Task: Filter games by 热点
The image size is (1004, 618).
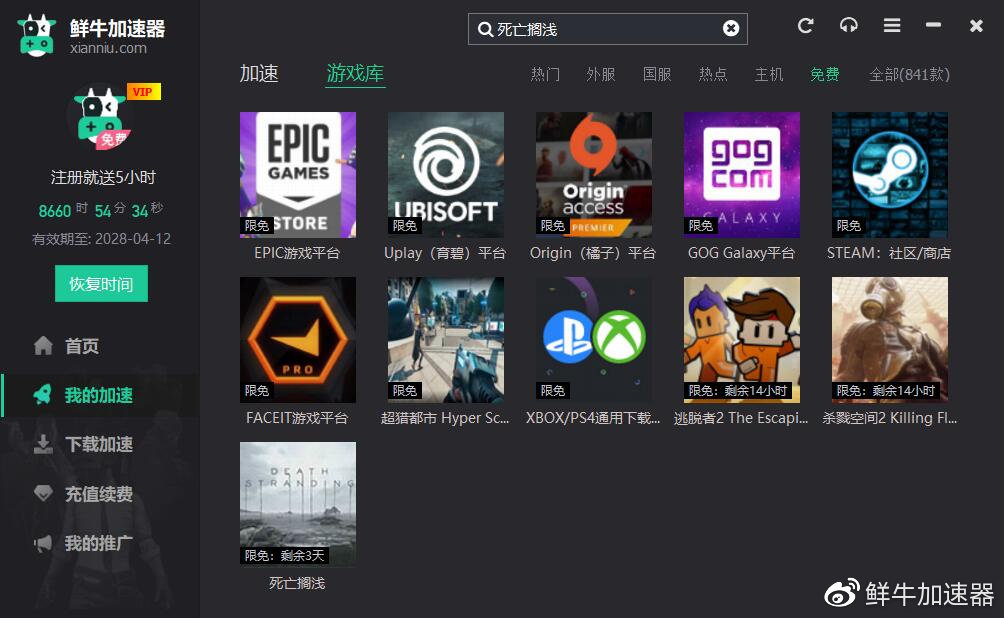Action: tap(713, 75)
